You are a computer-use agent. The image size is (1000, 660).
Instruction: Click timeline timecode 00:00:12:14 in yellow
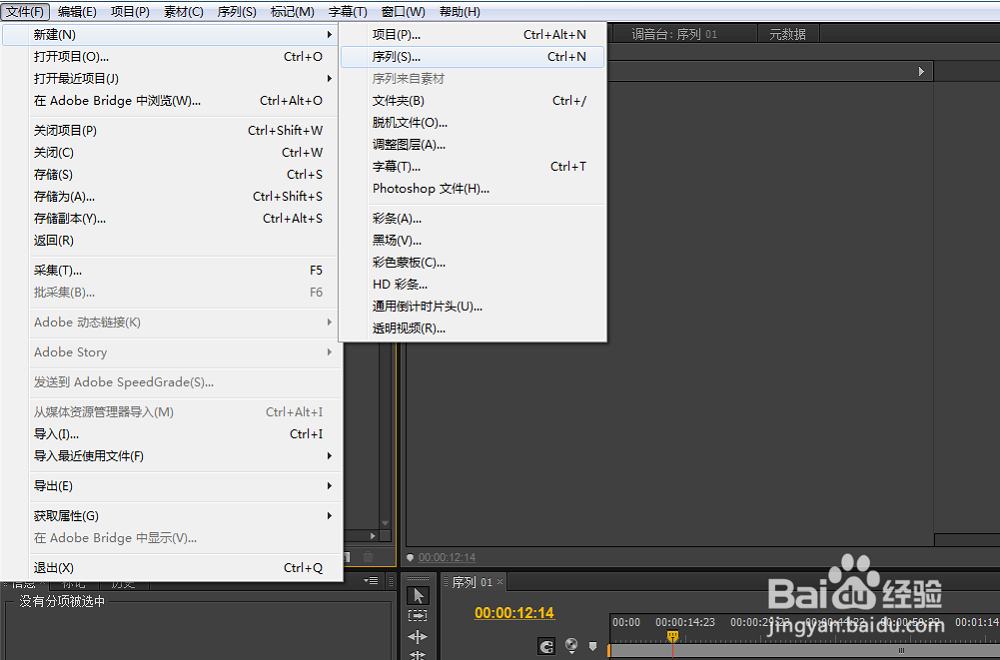click(x=514, y=613)
